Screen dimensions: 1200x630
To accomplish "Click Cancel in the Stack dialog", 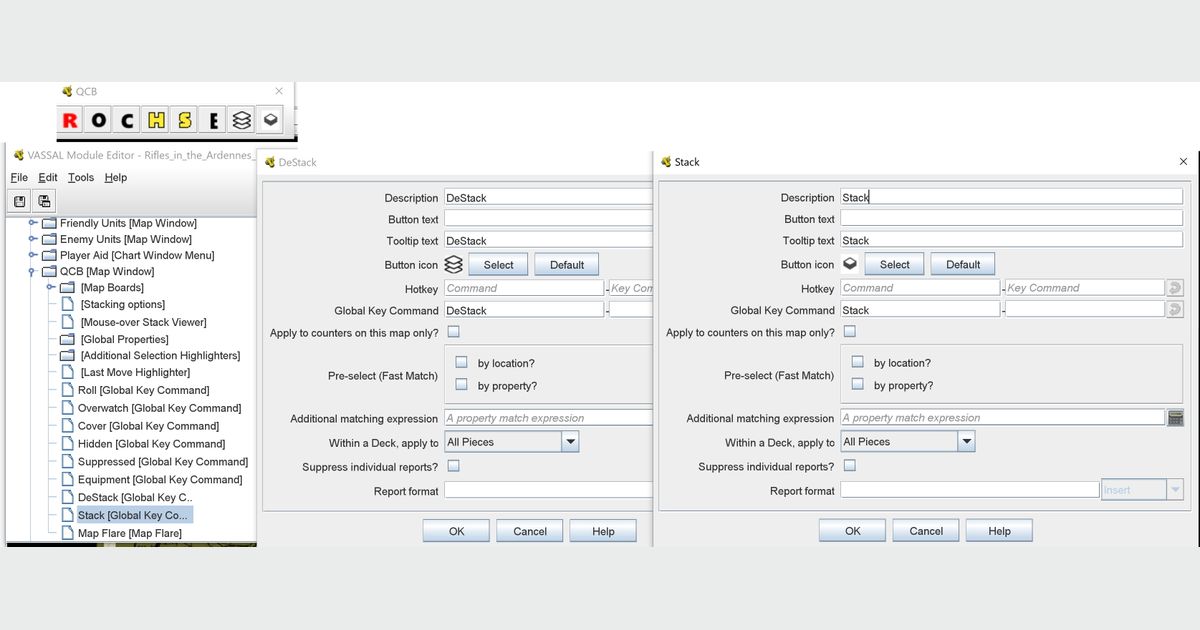I will tap(926, 531).
